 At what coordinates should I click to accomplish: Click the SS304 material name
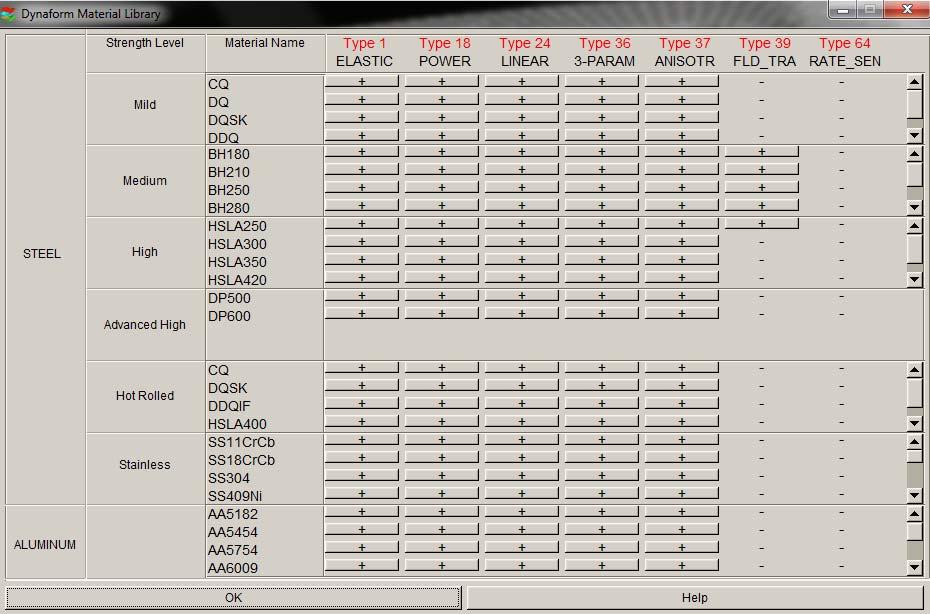(x=229, y=478)
